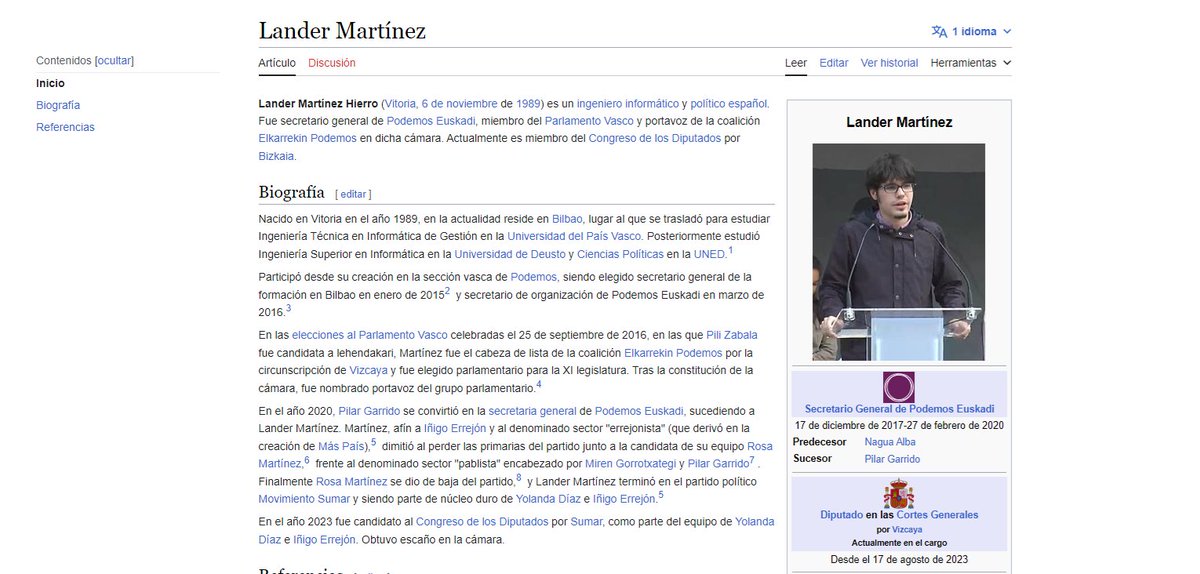Open predecessor Nagua Alba link
The image size is (1200, 574).
[890, 442]
